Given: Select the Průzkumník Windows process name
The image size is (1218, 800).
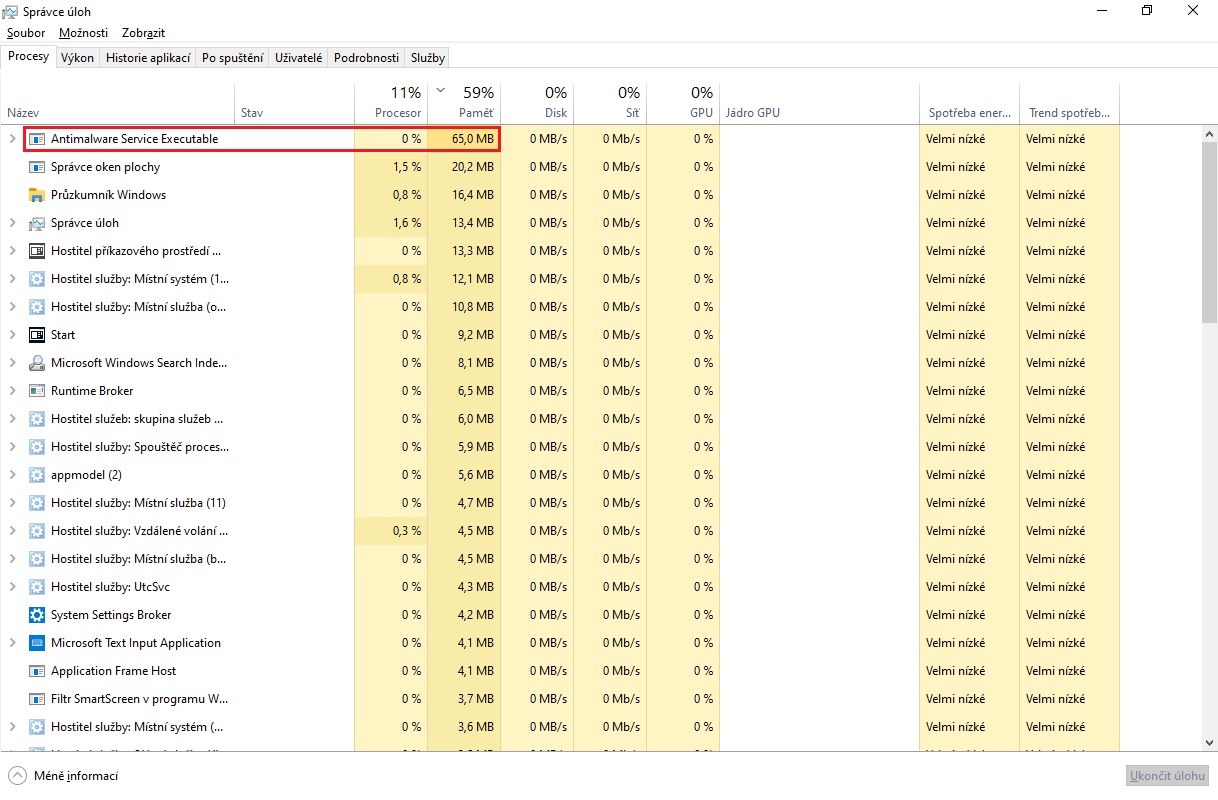Looking at the screenshot, I should [x=108, y=195].
